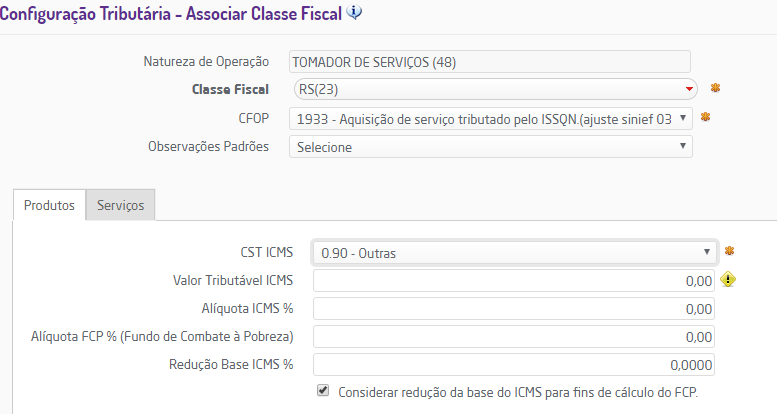Focus the Redução Base ICMS % field

(514, 364)
